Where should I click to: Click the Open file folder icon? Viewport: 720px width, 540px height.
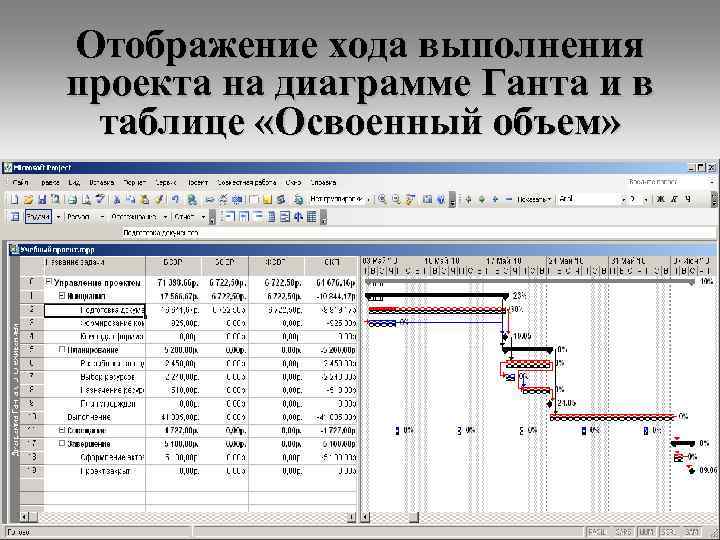[x=28, y=199]
